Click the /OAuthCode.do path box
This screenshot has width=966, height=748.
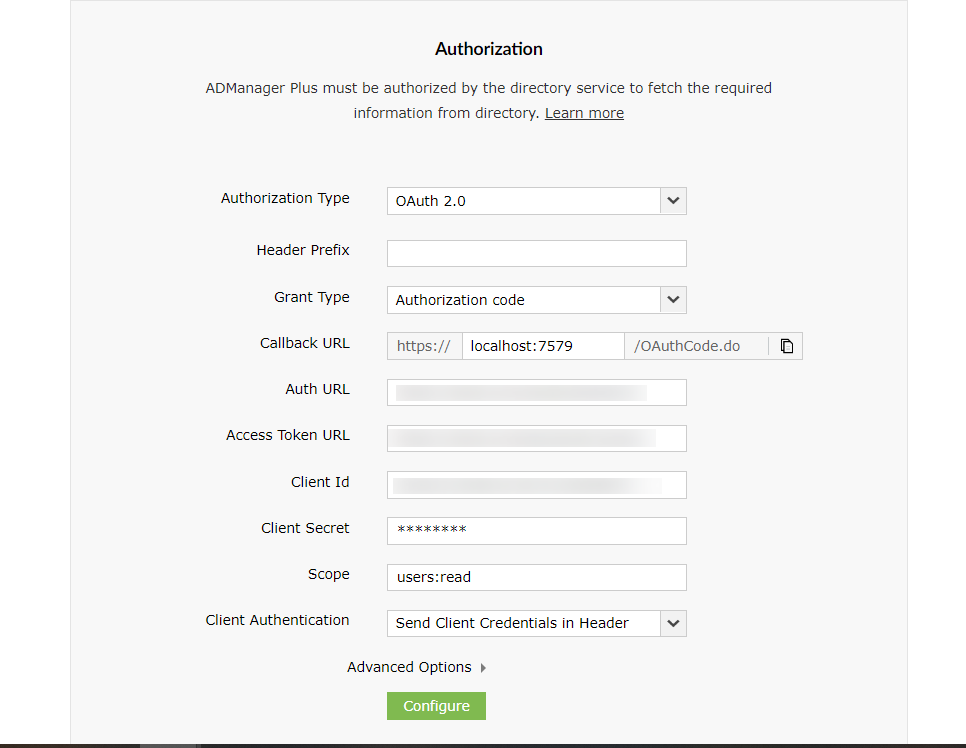[695, 346]
